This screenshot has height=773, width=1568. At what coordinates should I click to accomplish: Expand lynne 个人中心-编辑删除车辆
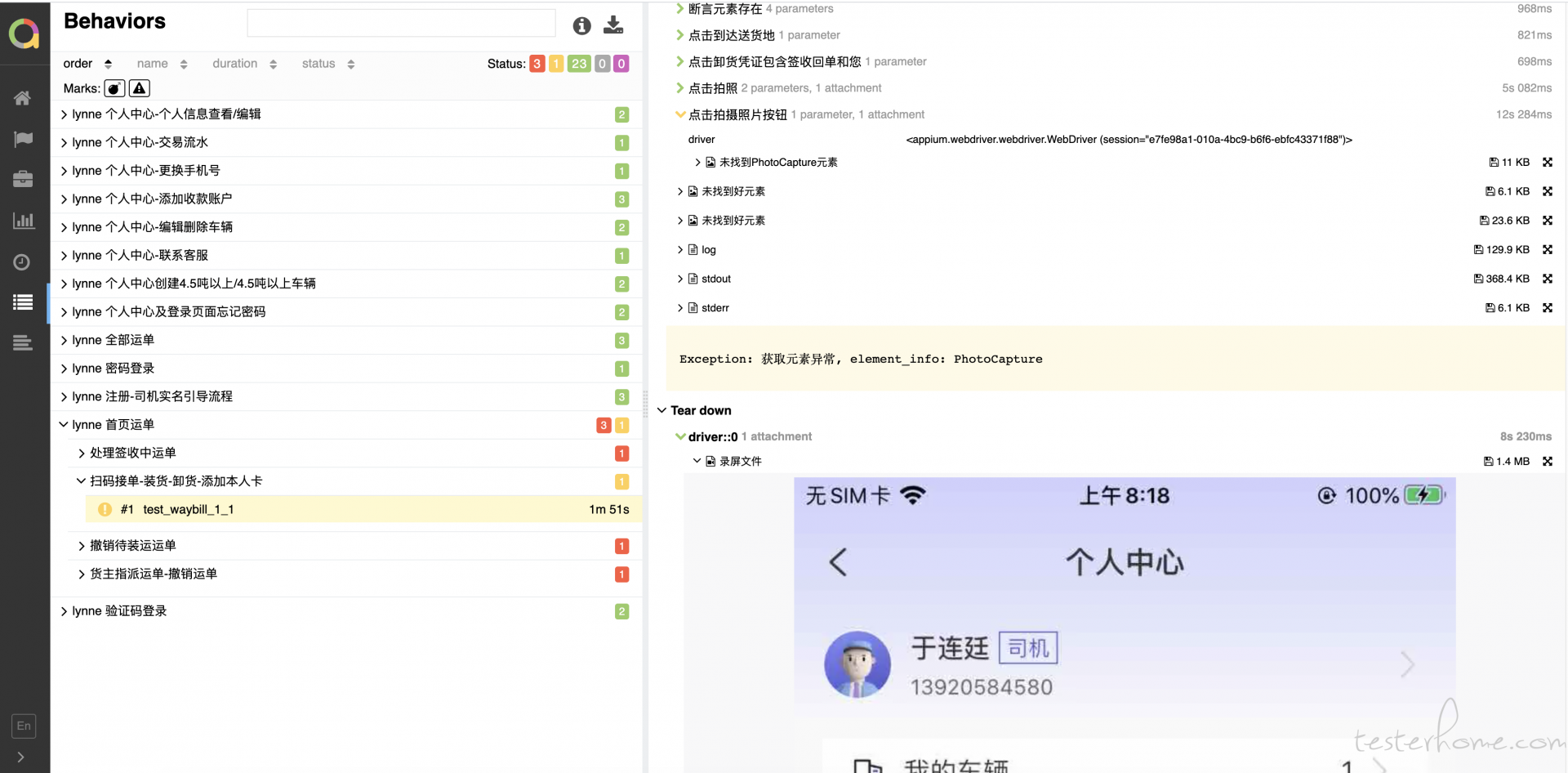click(346, 227)
